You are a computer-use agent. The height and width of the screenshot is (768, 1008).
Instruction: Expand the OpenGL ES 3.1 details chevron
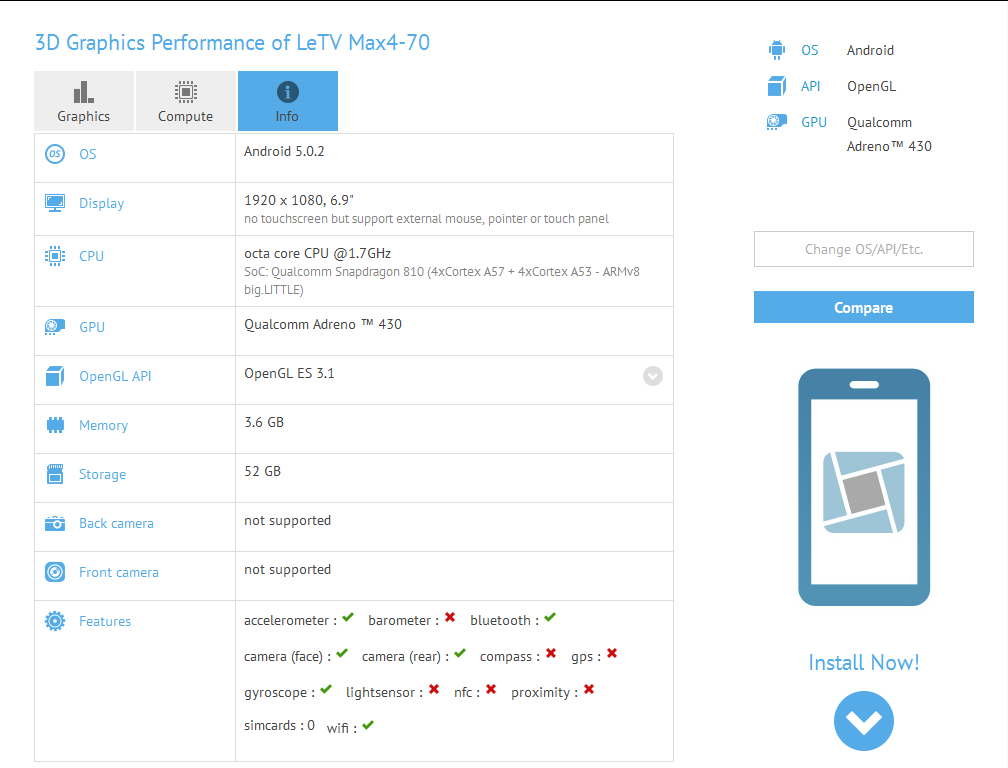click(x=652, y=376)
